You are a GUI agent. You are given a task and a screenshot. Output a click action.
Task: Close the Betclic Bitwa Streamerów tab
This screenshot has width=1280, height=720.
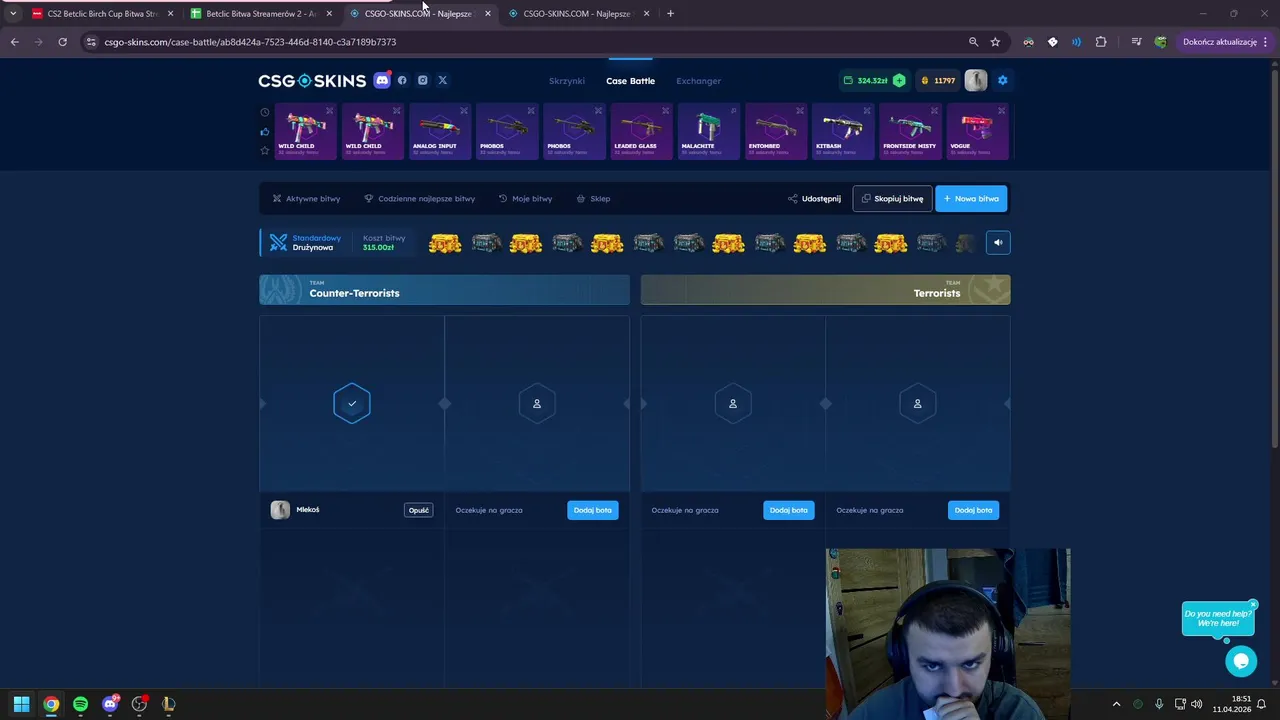[x=329, y=14]
